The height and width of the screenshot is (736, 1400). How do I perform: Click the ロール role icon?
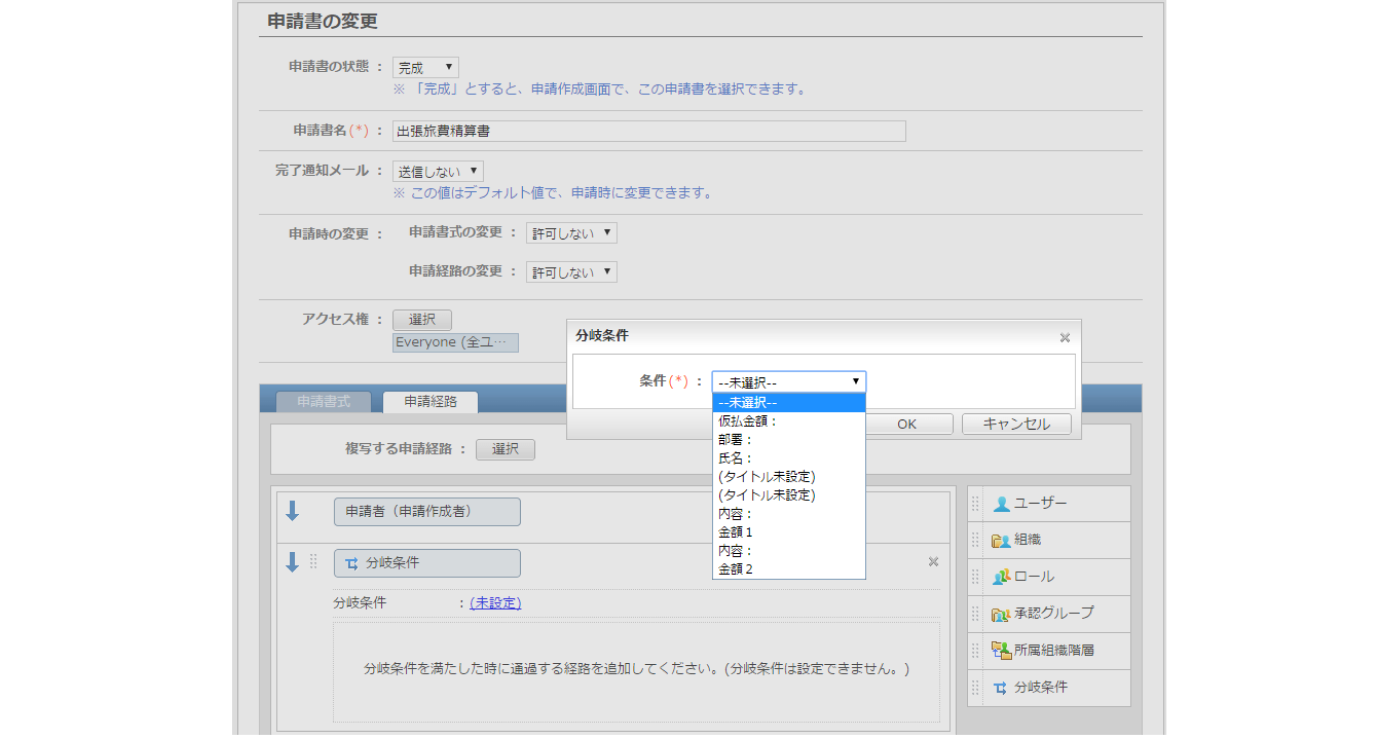click(x=1001, y=577)
